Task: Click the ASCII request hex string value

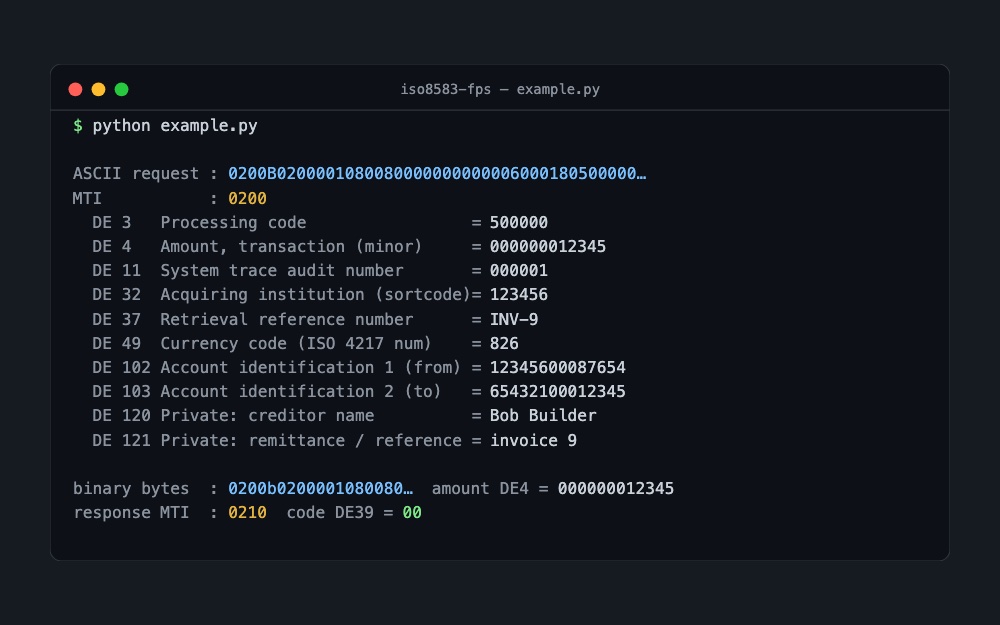Action: coord(437,173)
